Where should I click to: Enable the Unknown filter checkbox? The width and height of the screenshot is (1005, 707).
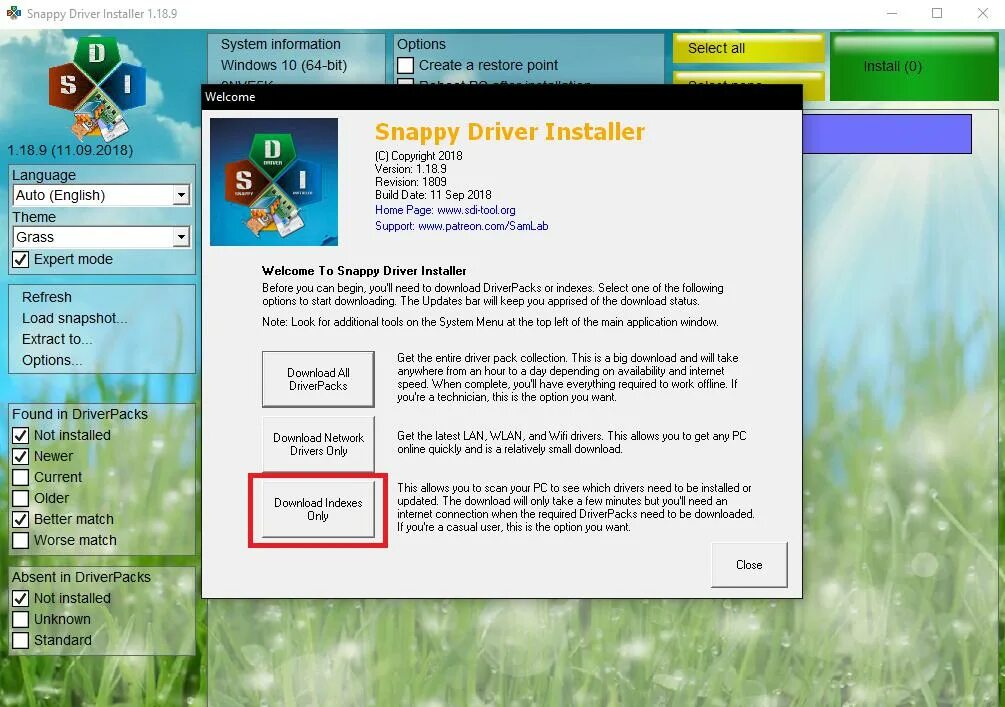(x=21, y=619)
